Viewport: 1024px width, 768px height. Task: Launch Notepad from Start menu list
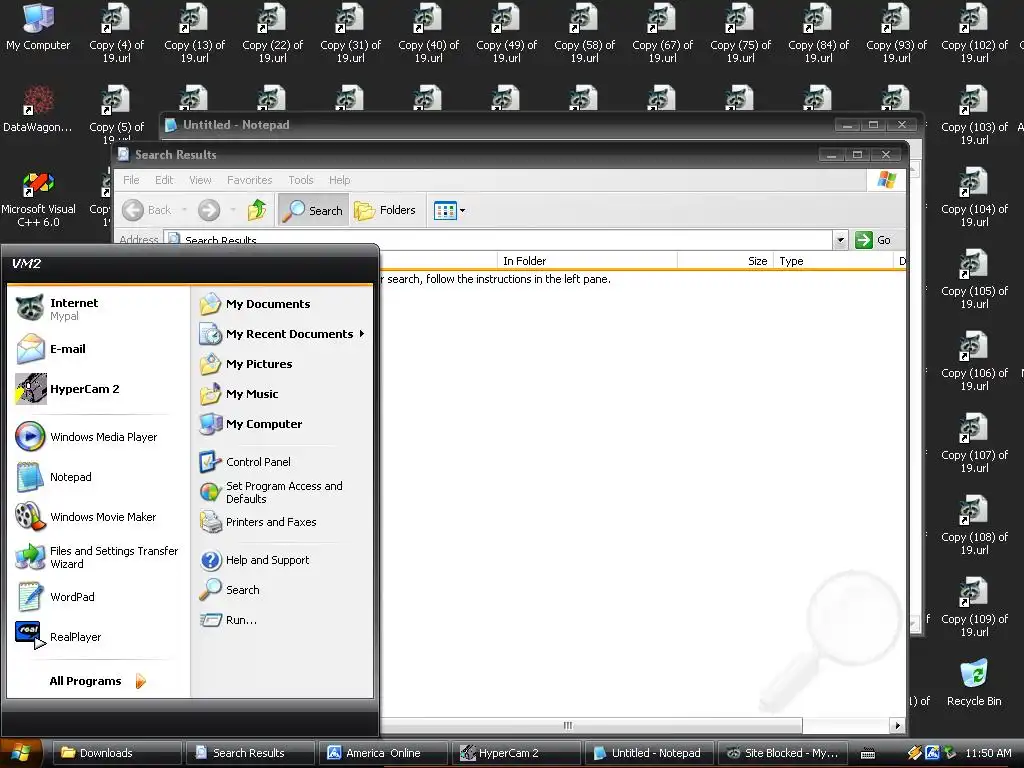(98, 477)
